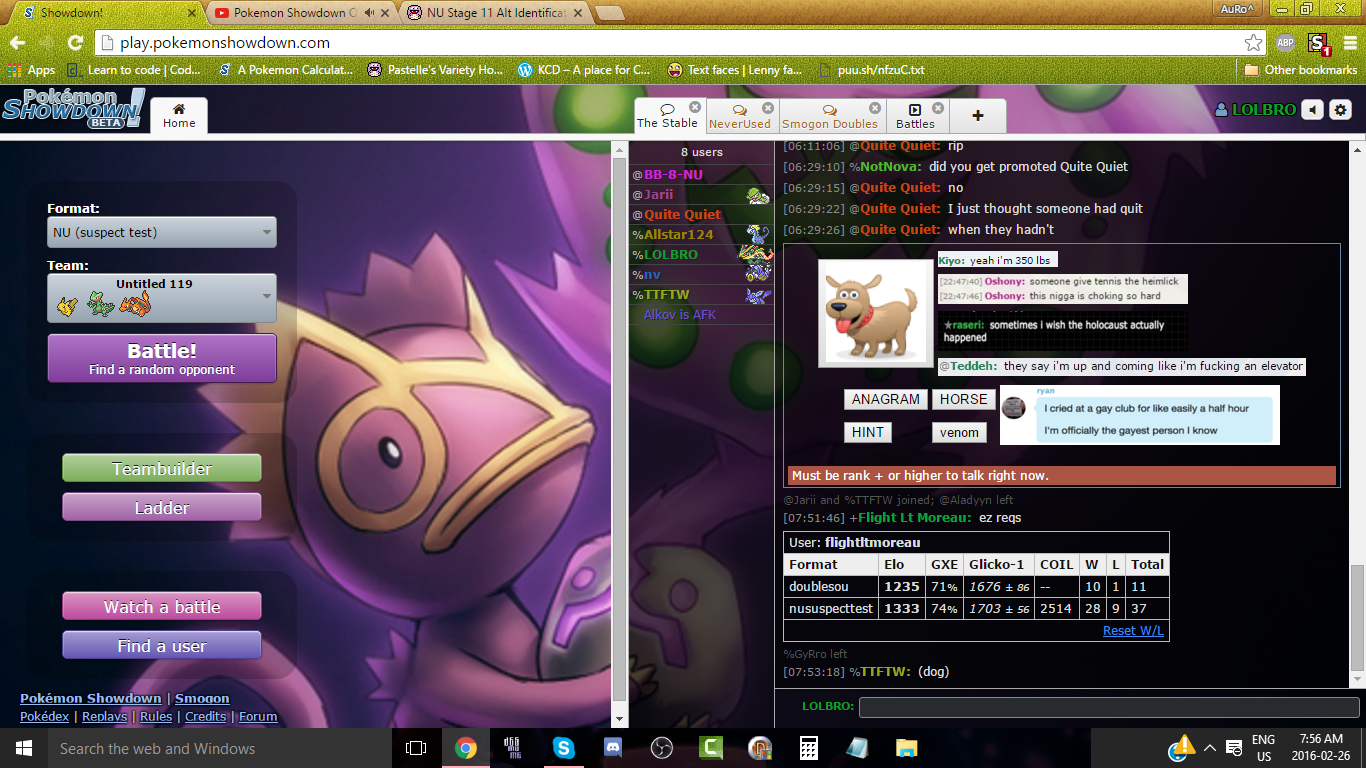This screenshot has width=1366, height=768.
Task: Open Credits link
Action: [206, 716]
